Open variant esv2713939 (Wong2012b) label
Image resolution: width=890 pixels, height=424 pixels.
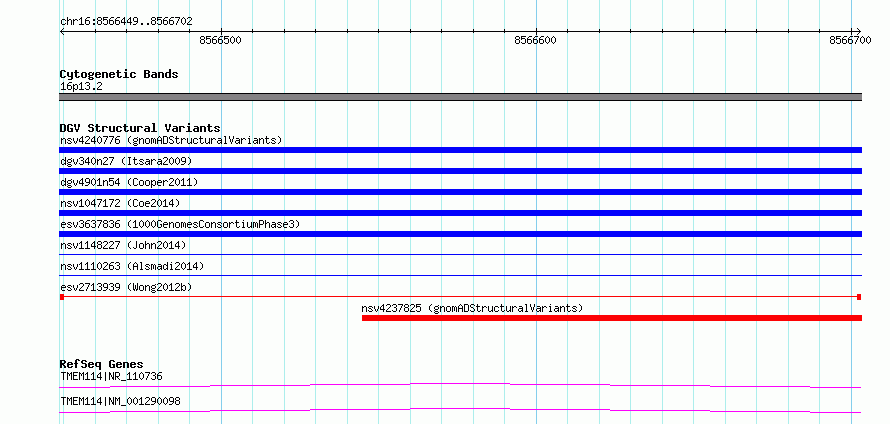(126, 287)
